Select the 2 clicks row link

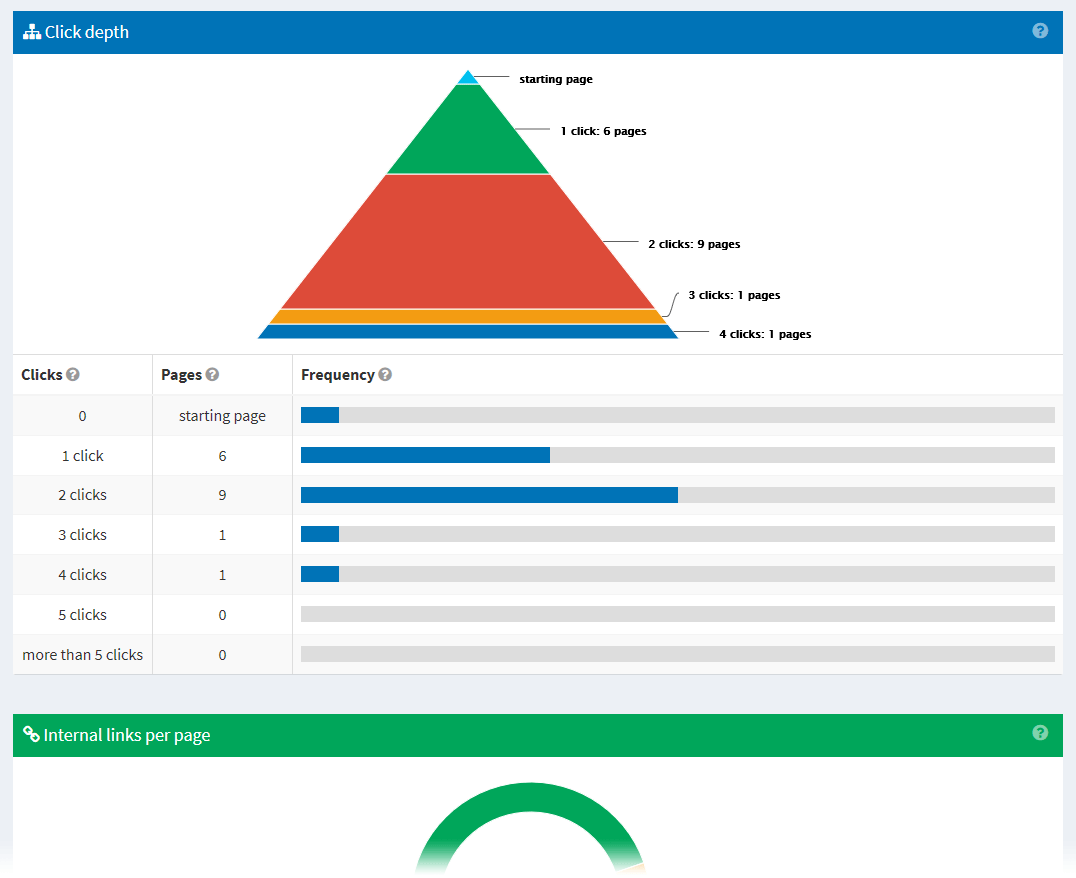[x=82, y=494]
